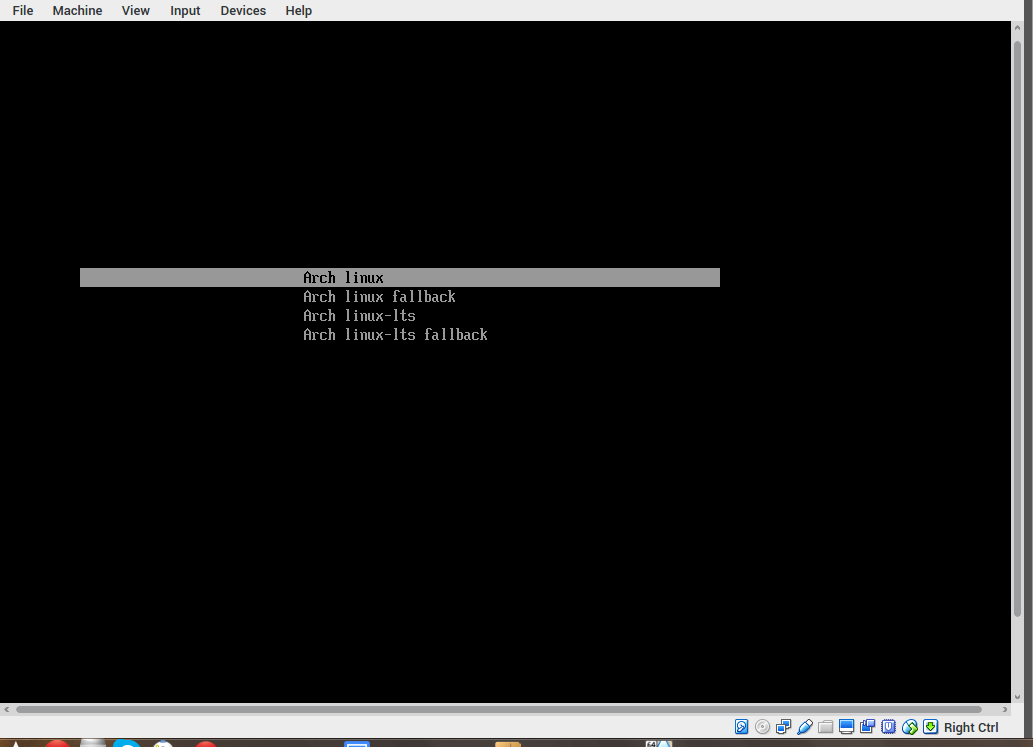Open the Help menu
Viewport: 1033px width, 747px height.
[x=298, y=11]
